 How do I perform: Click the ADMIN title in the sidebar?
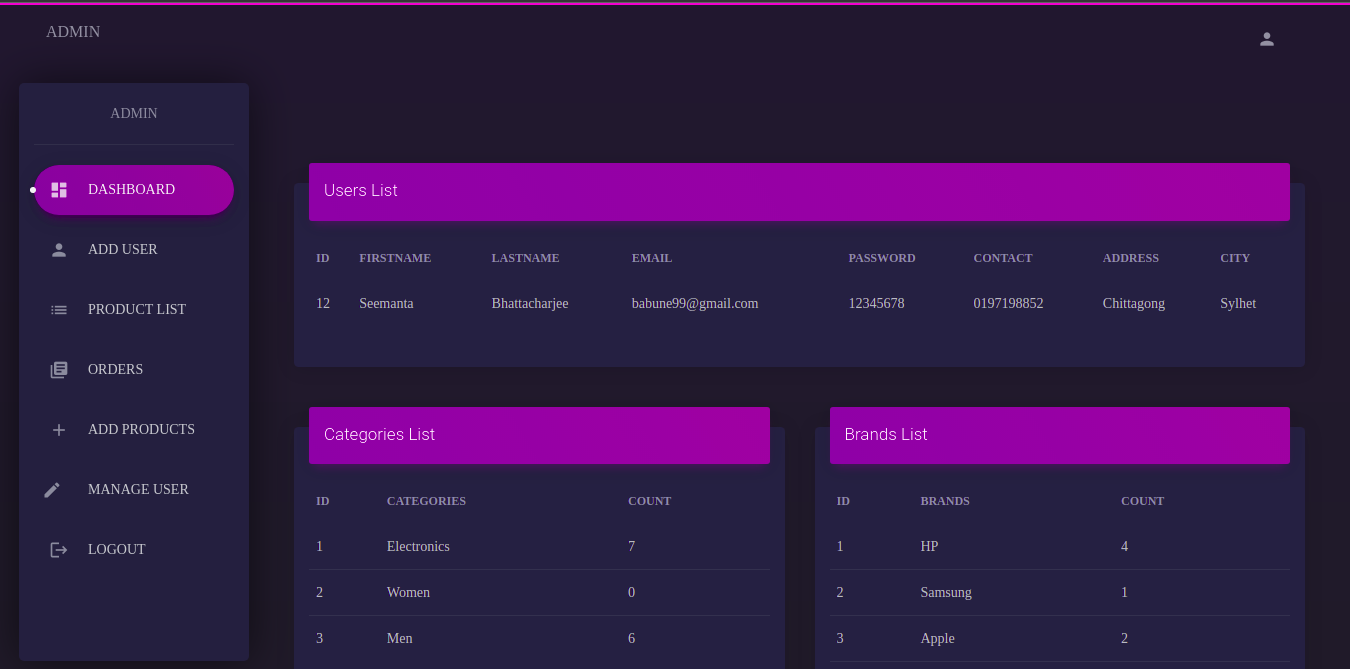tap(134, 113)
